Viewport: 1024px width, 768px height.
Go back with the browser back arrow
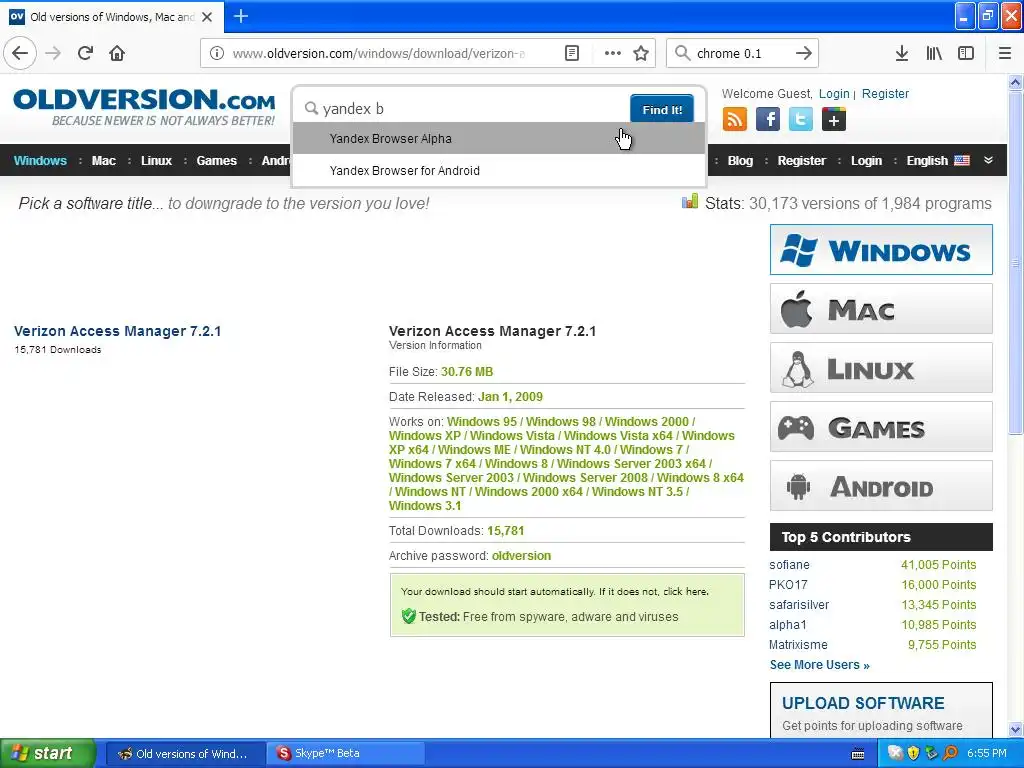click(x=20, y=53)
